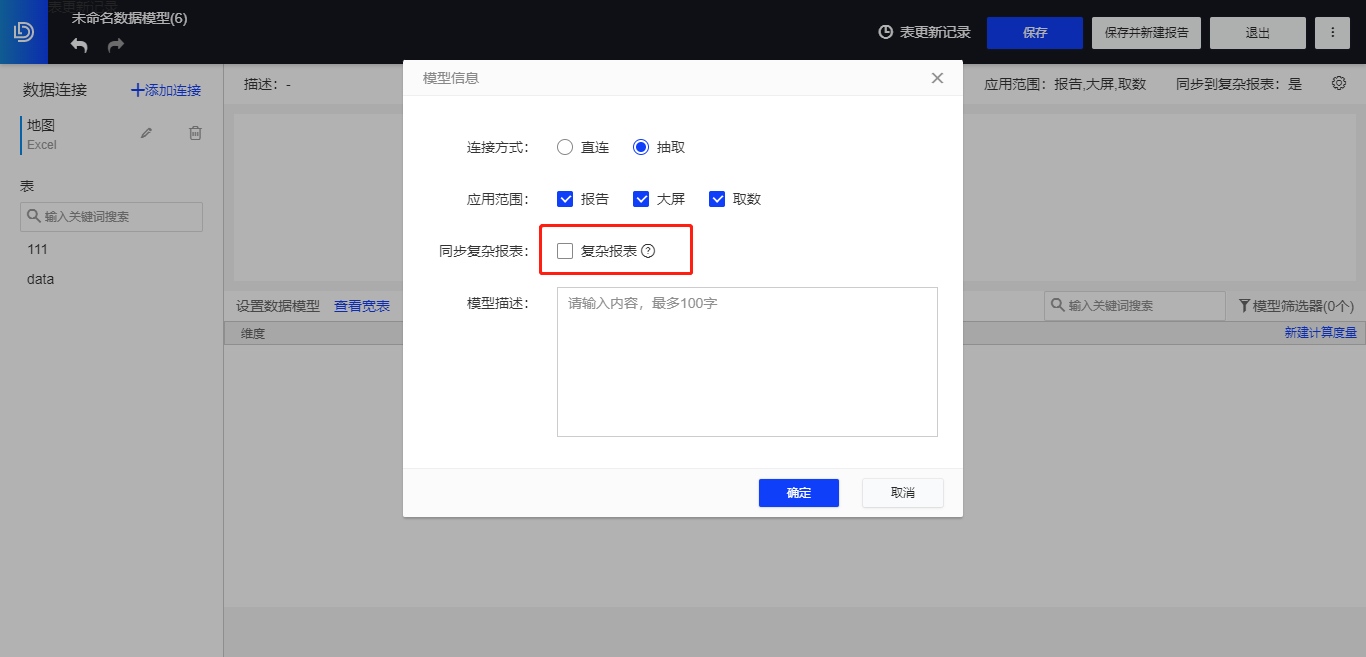Edit the 地图 connection with the pencil icon
This screenshot has width=1366, height=657.
[x=146, y=131]
